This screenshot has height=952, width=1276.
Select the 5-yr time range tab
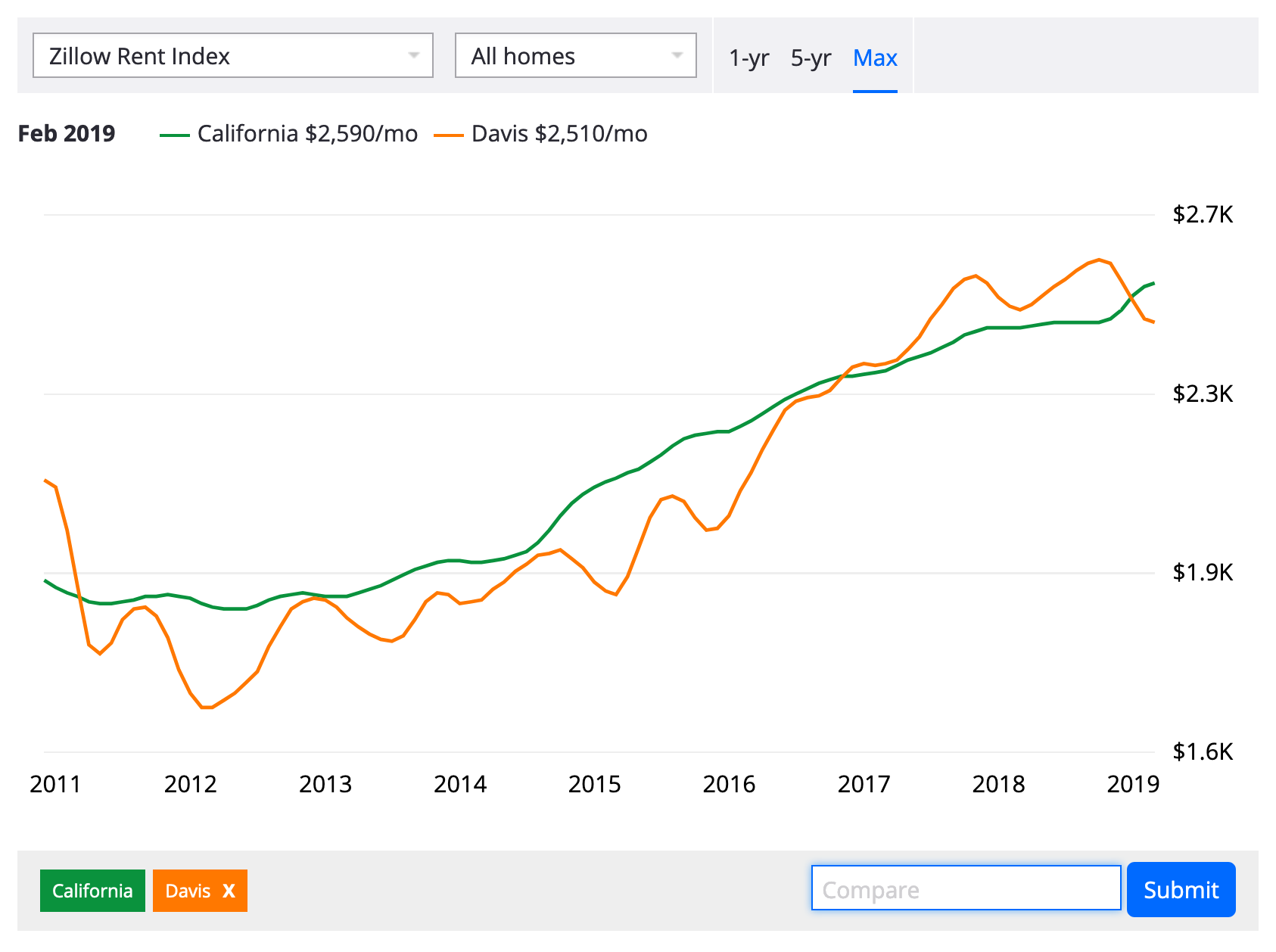(811, 58)
